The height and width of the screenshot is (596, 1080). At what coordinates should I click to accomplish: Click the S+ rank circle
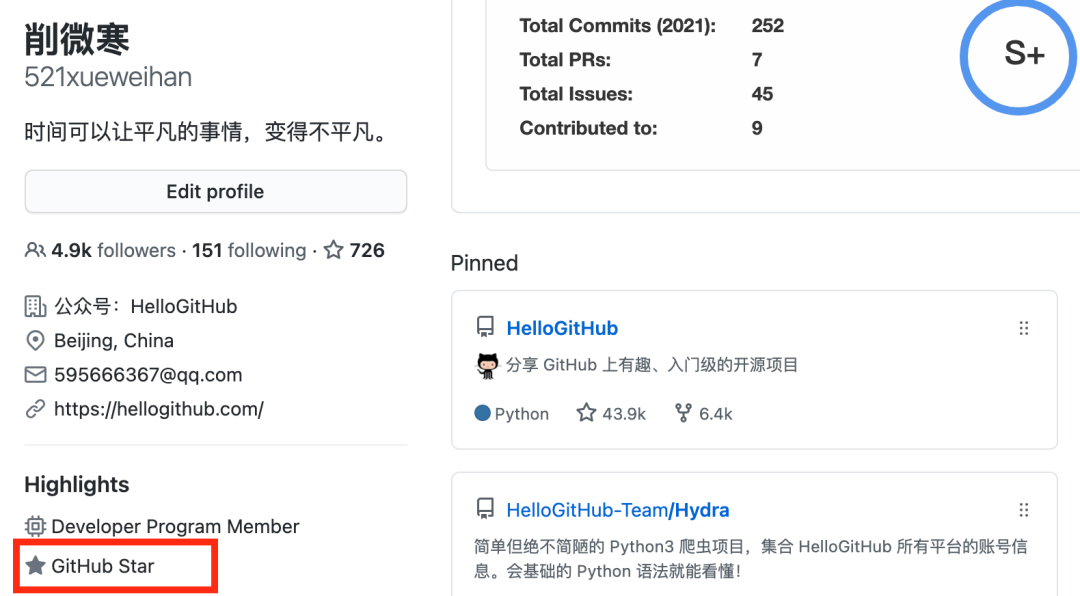click(1018, 54)
